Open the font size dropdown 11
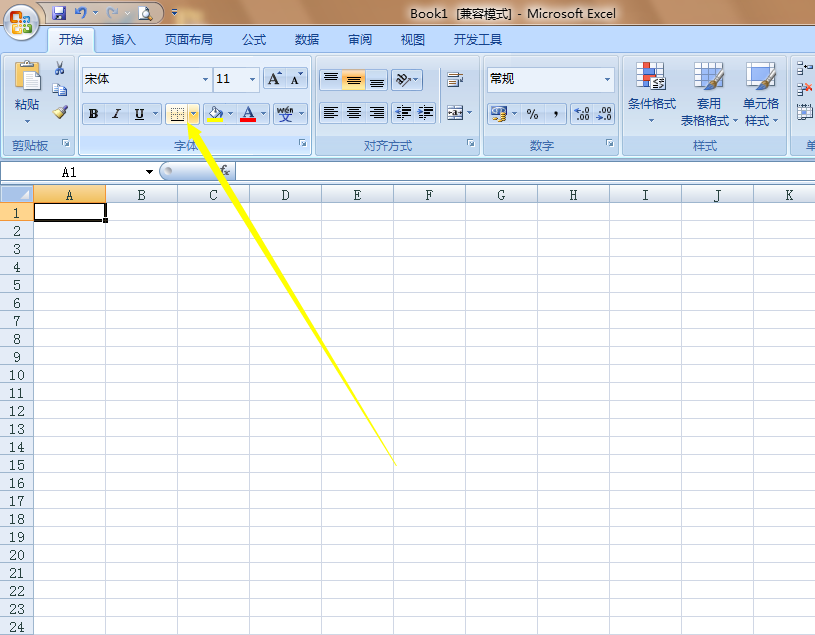 click(253, 80)
